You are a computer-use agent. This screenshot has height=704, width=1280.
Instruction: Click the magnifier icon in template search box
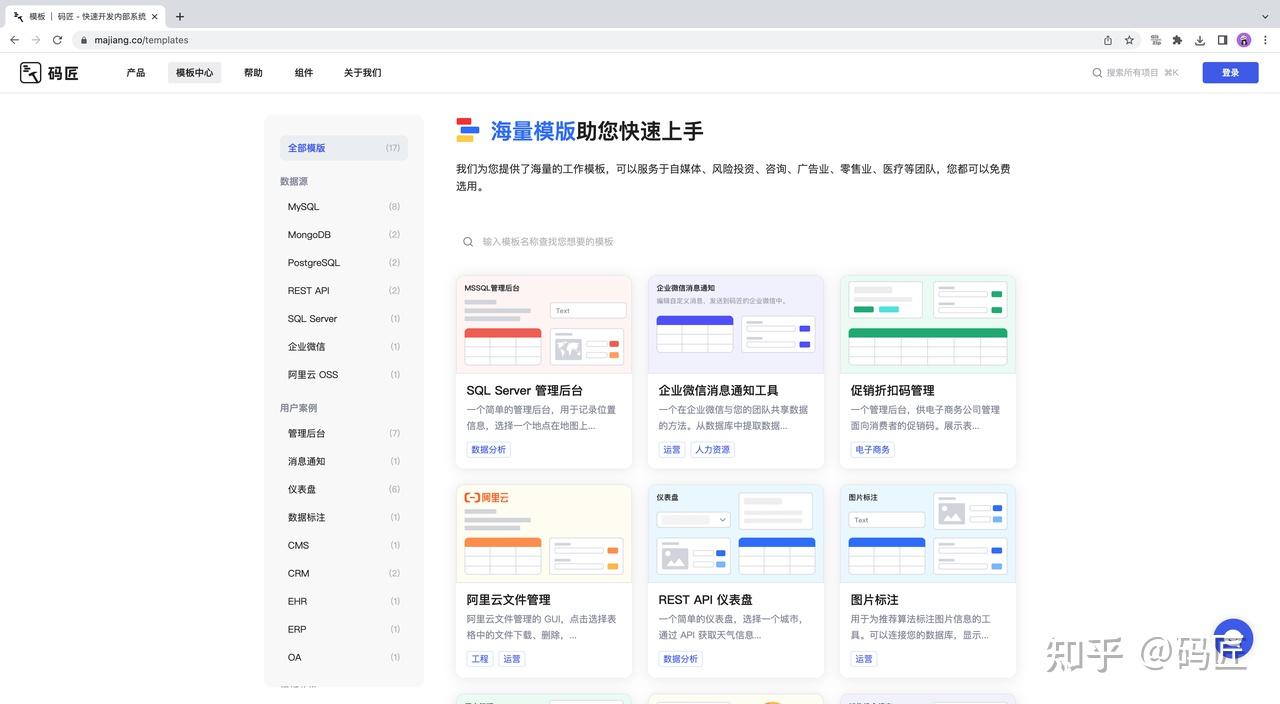[468, 242]
